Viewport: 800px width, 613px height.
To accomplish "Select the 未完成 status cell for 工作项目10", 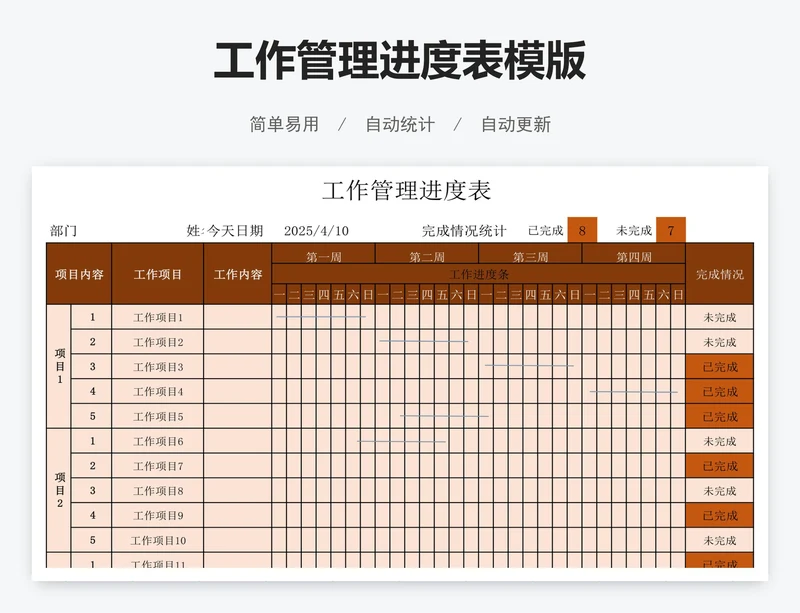I will click(720, 540).
